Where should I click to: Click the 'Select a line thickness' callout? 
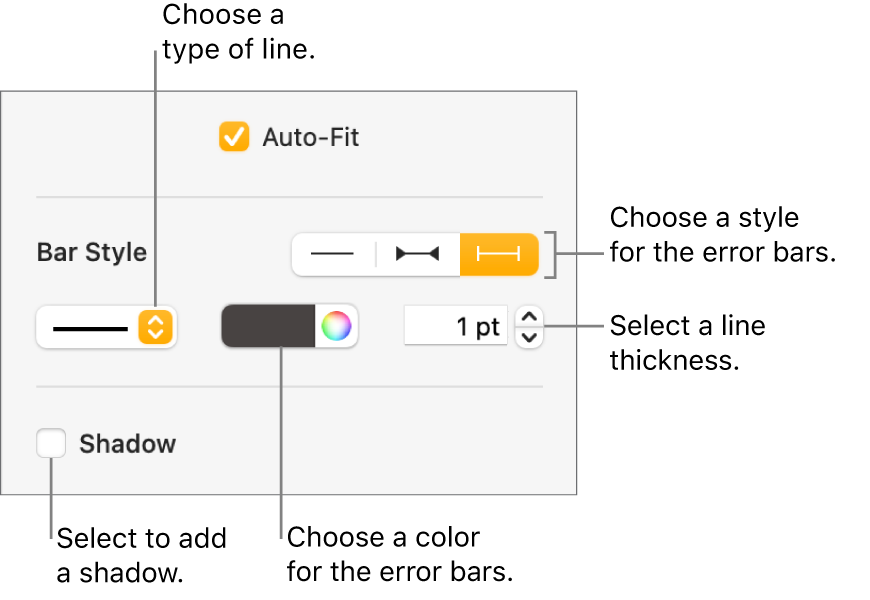point(687,342)
